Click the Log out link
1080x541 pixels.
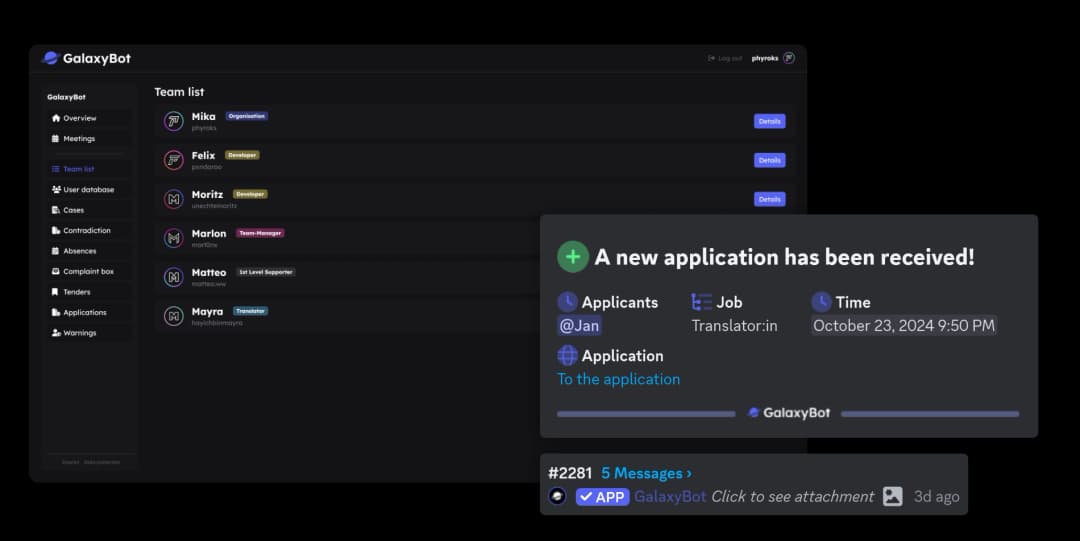click(725, 59)
